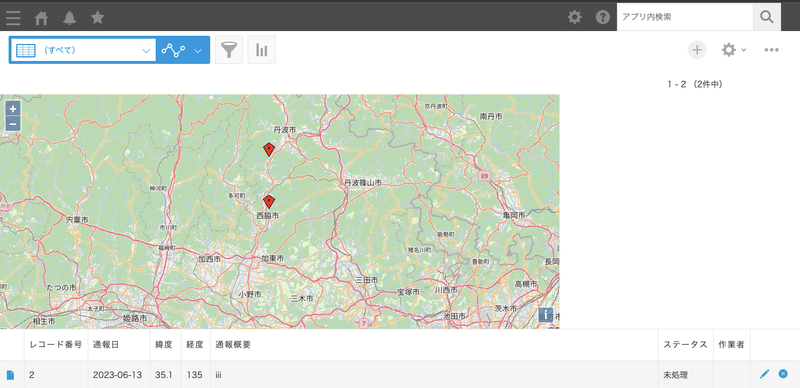Zoom in on the map
Image resolution: width=800 pixels, height=388 pixels.
[x=13, y=109]
